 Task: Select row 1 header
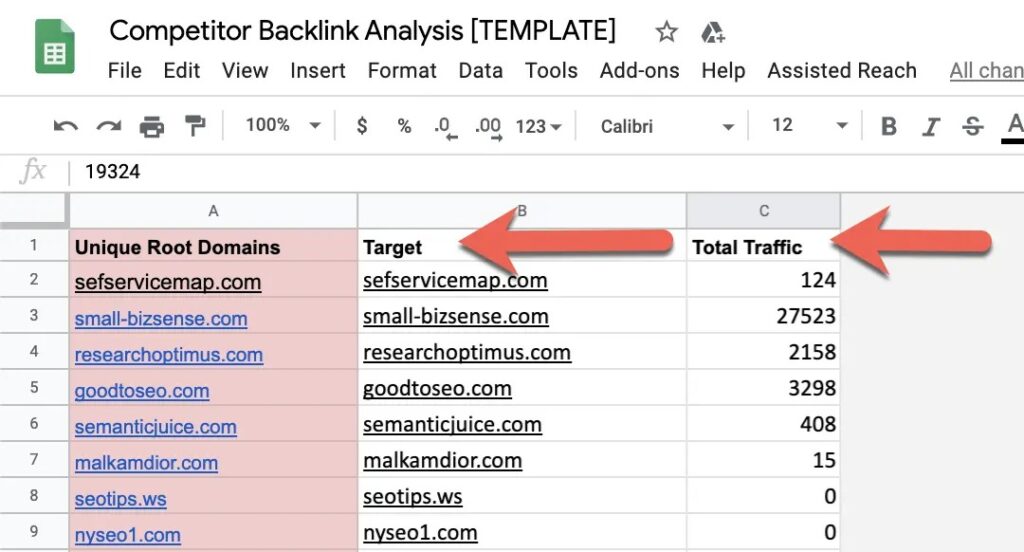point(33,245)
